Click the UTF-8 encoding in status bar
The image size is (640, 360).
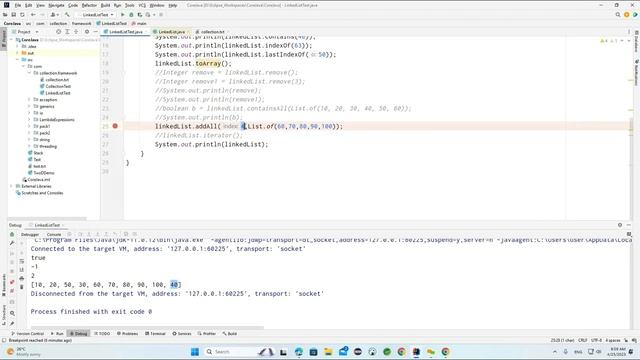pos(596,340)
